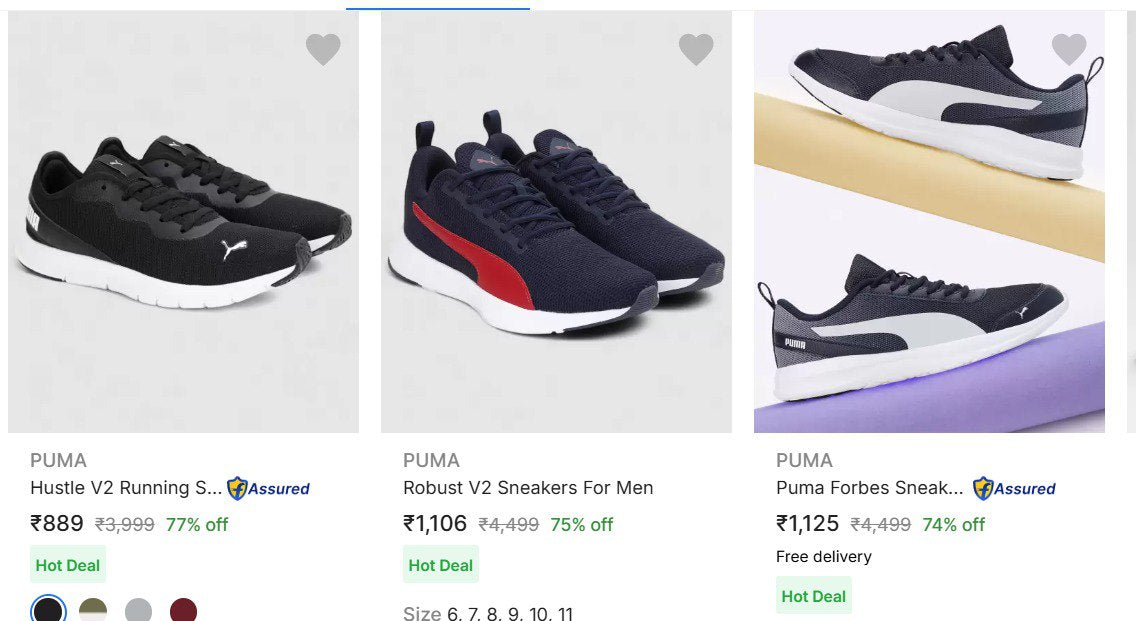Select the maroon color swatch

[184, 609]
